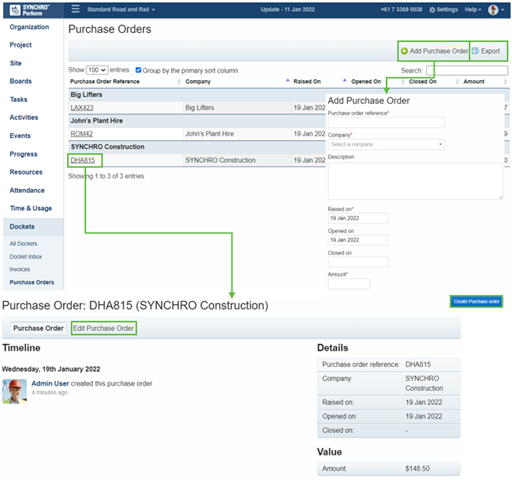
Task: Open Progress in the sidebar
Action: point(23,154)
